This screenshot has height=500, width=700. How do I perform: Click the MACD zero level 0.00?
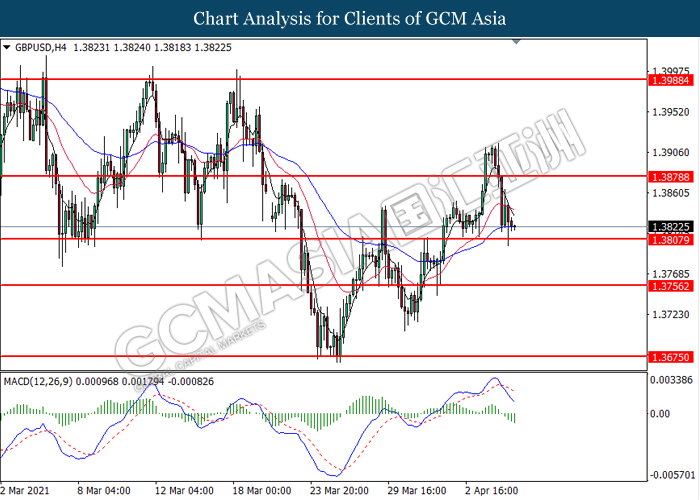pyautogui.click(x=660, y=414)
